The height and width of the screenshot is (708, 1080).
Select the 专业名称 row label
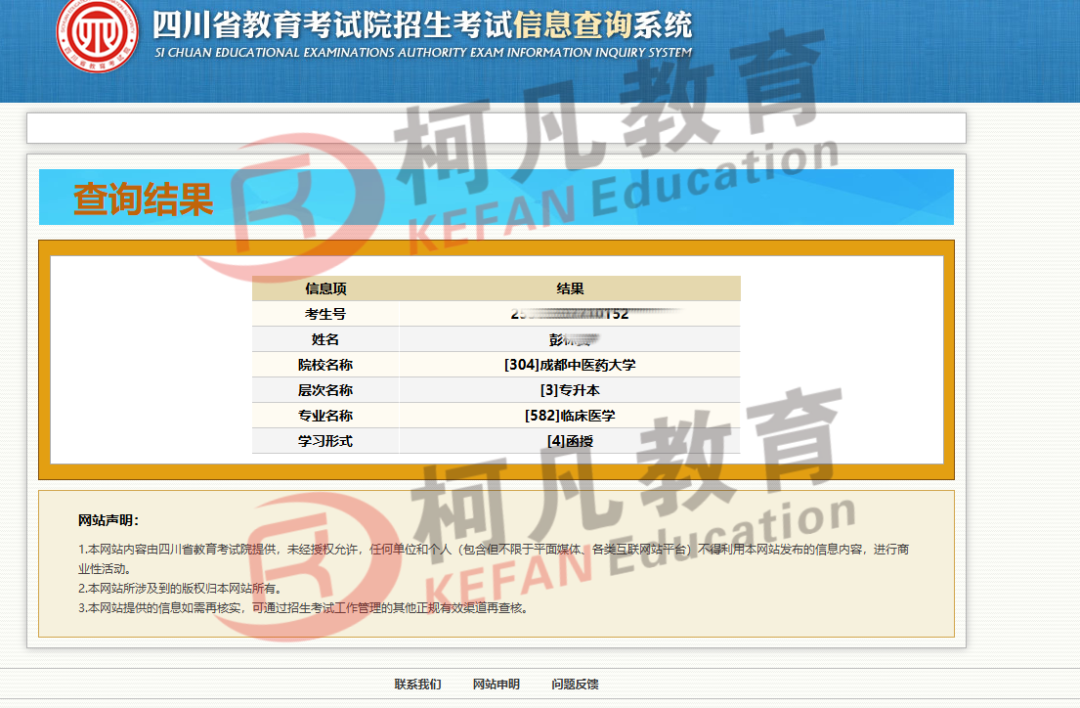click(325, 415)
